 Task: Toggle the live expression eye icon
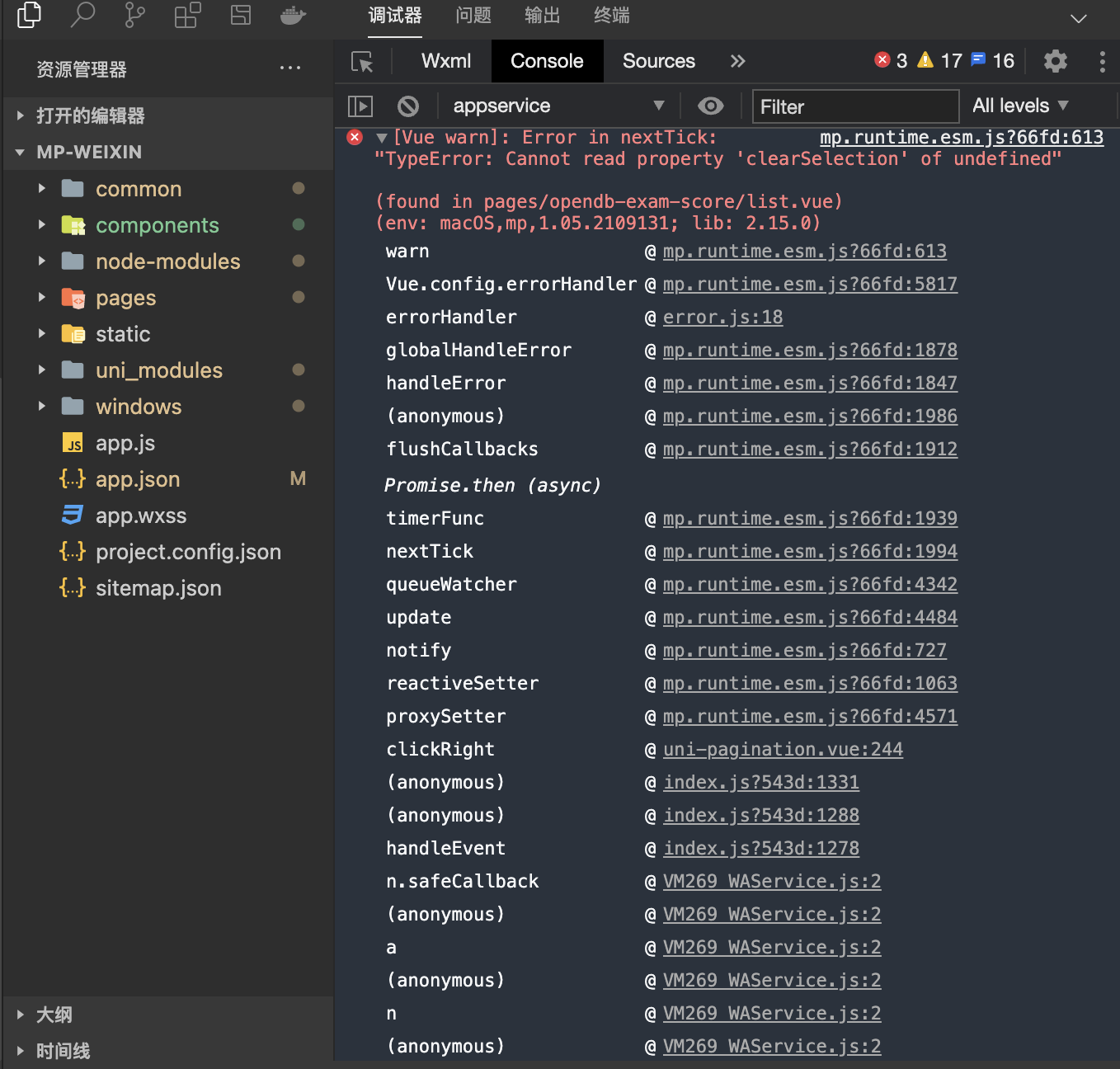[x=710, y=106]
